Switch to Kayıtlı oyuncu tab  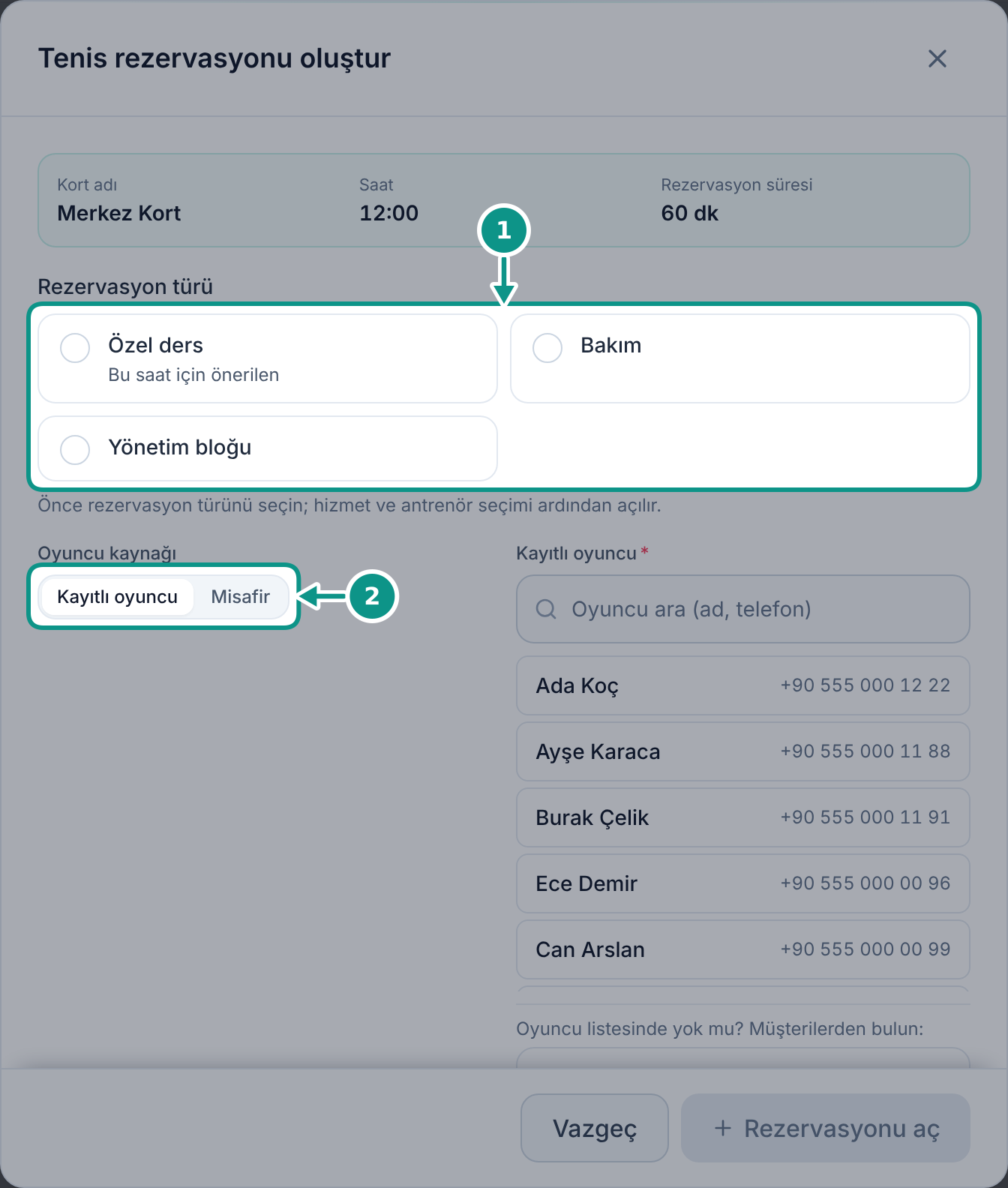(118, 597)
